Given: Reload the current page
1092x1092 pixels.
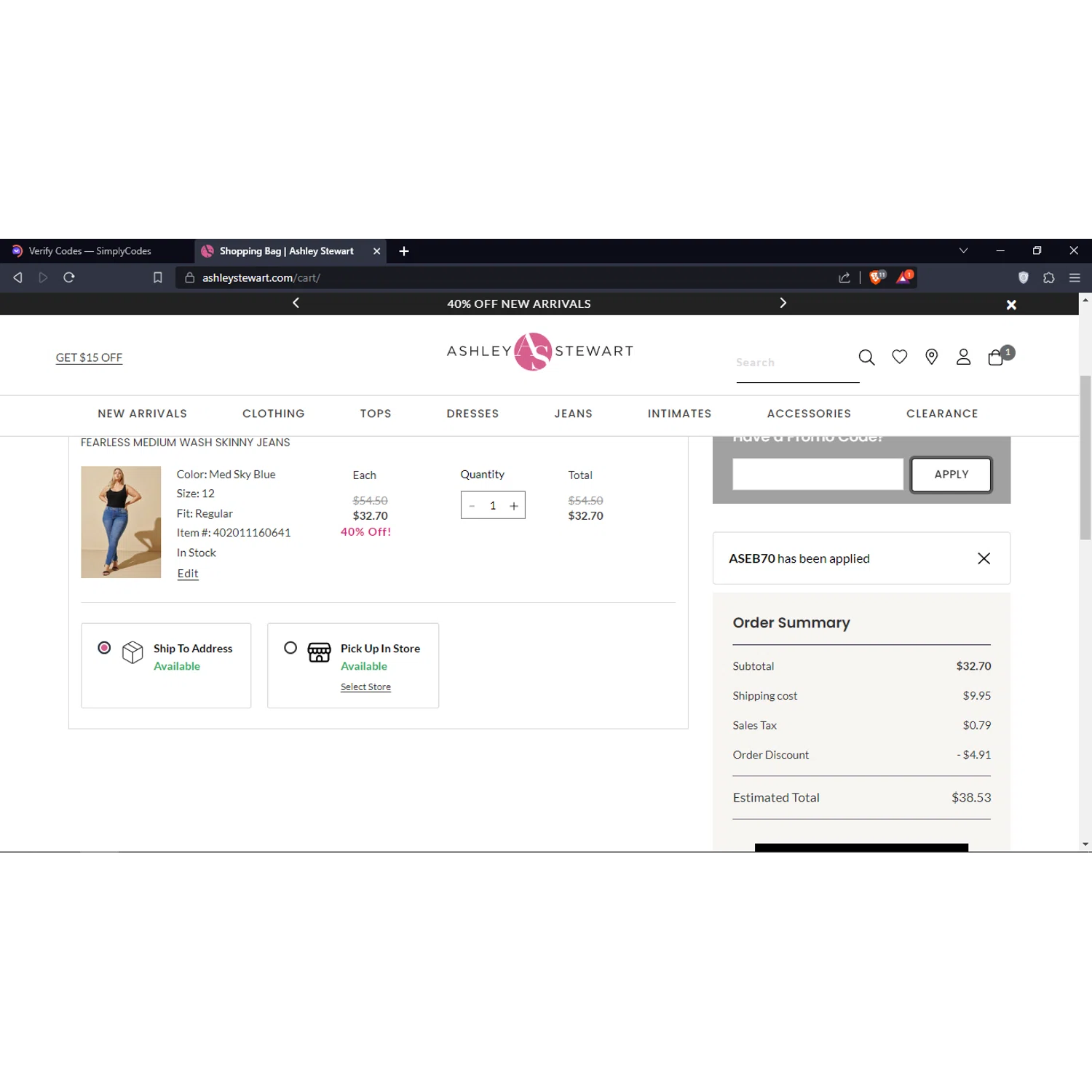Looking at the screenshot, I should click(69, 277).
